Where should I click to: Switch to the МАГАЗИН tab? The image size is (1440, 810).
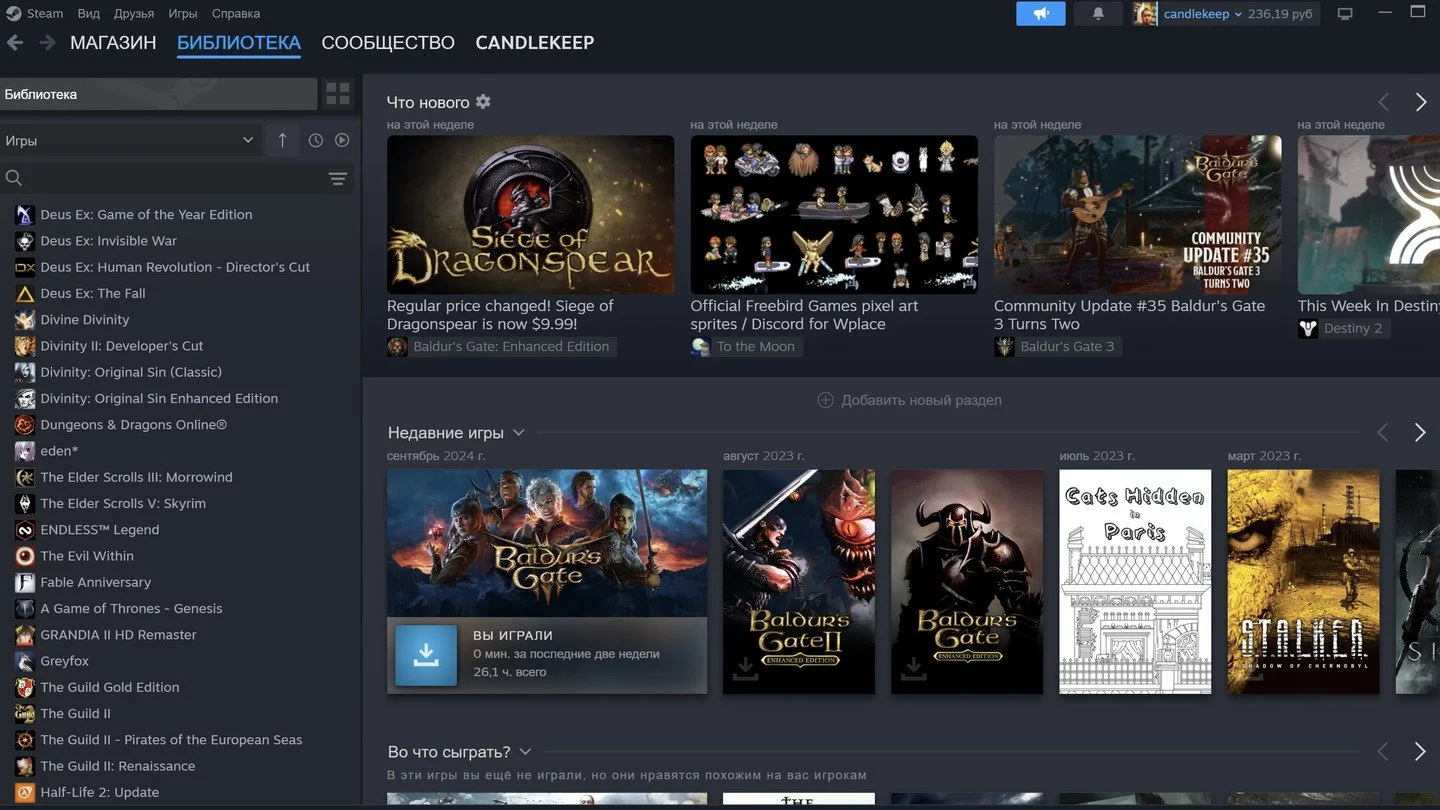113,43
